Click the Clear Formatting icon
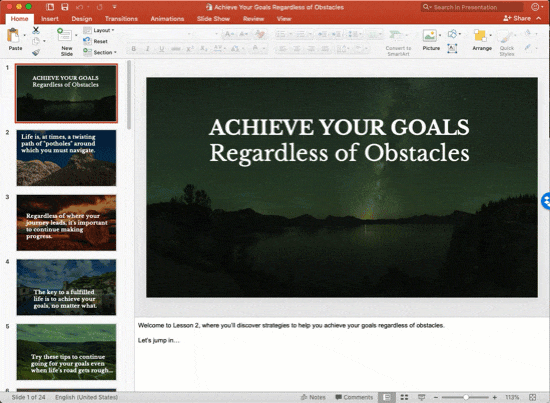The height and width of the screenshot is (403, 550). [x=260, y=34]
